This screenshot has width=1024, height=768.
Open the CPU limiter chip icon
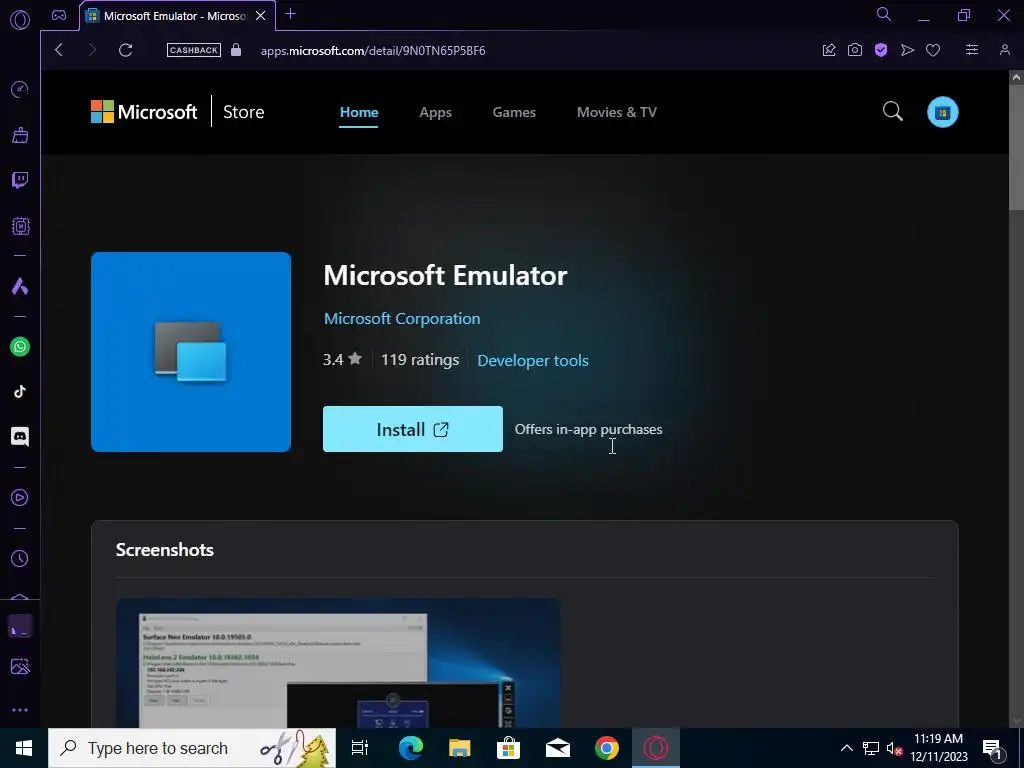20,226
